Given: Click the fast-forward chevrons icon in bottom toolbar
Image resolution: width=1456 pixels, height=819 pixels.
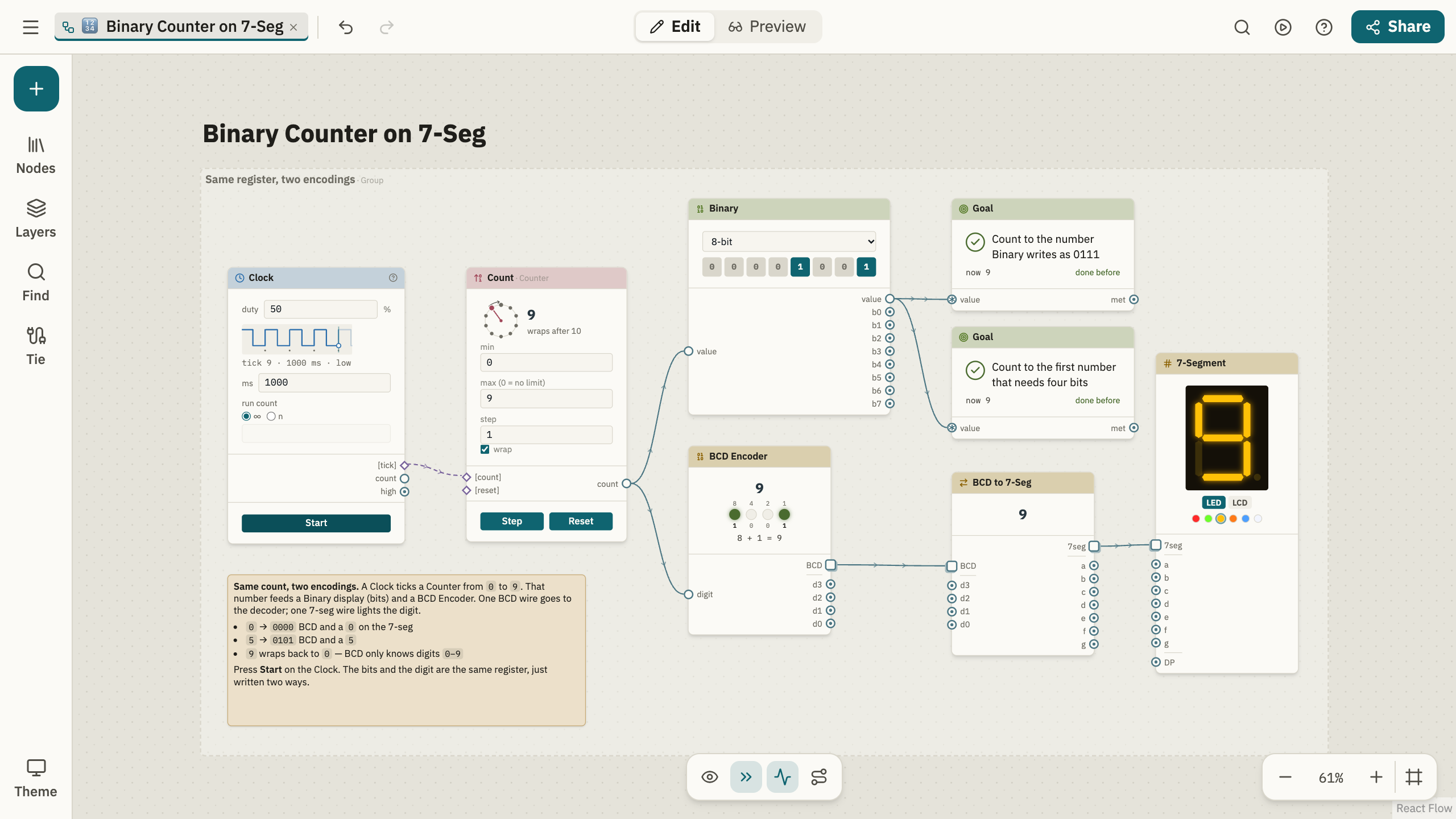Looking at the screenshot, I should pyautogui.click(x=746, y=777).
